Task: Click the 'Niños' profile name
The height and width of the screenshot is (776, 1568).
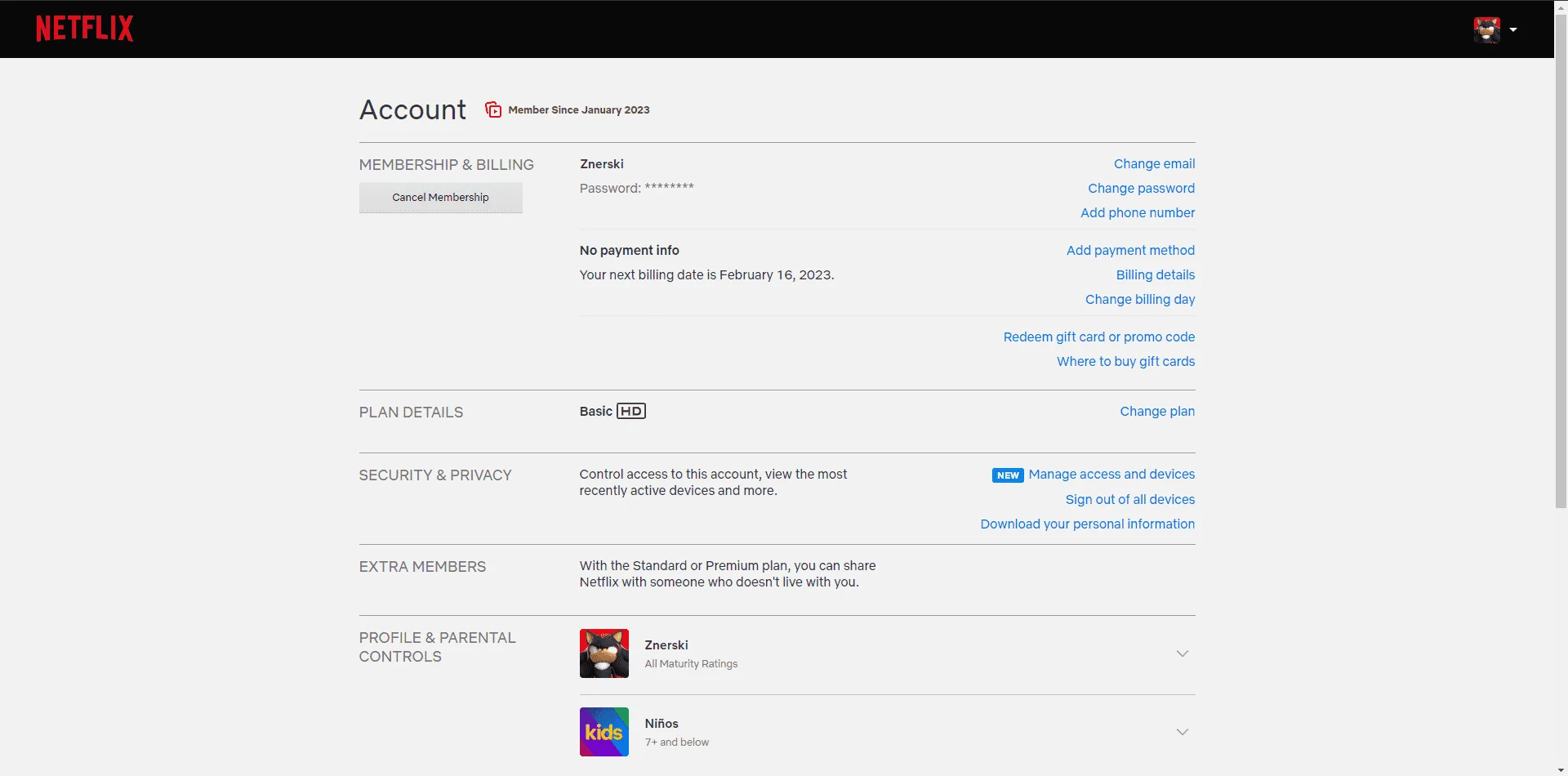Action: (x=661, y=723)
